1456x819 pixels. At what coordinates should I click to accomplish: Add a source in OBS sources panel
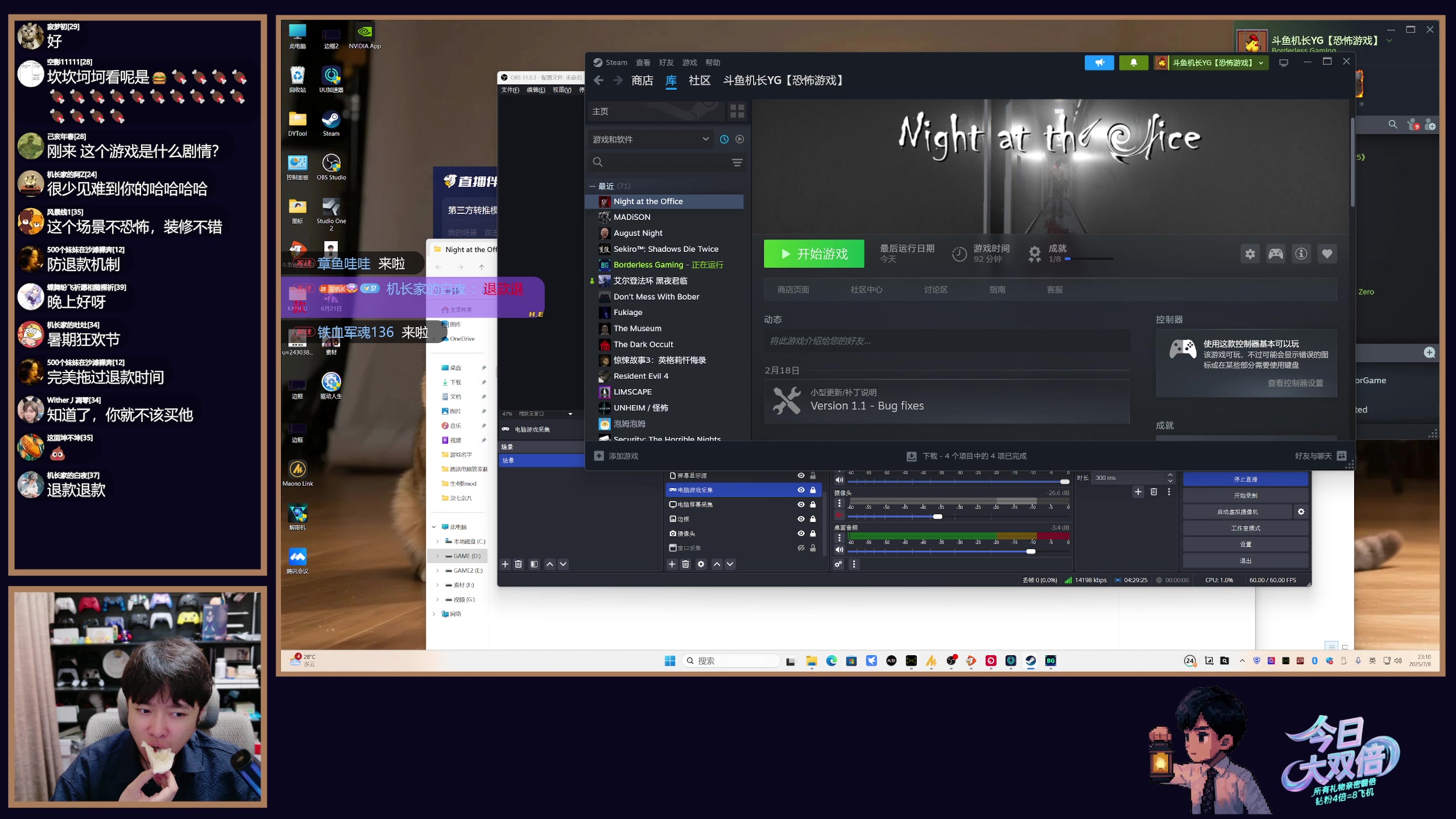672,564
